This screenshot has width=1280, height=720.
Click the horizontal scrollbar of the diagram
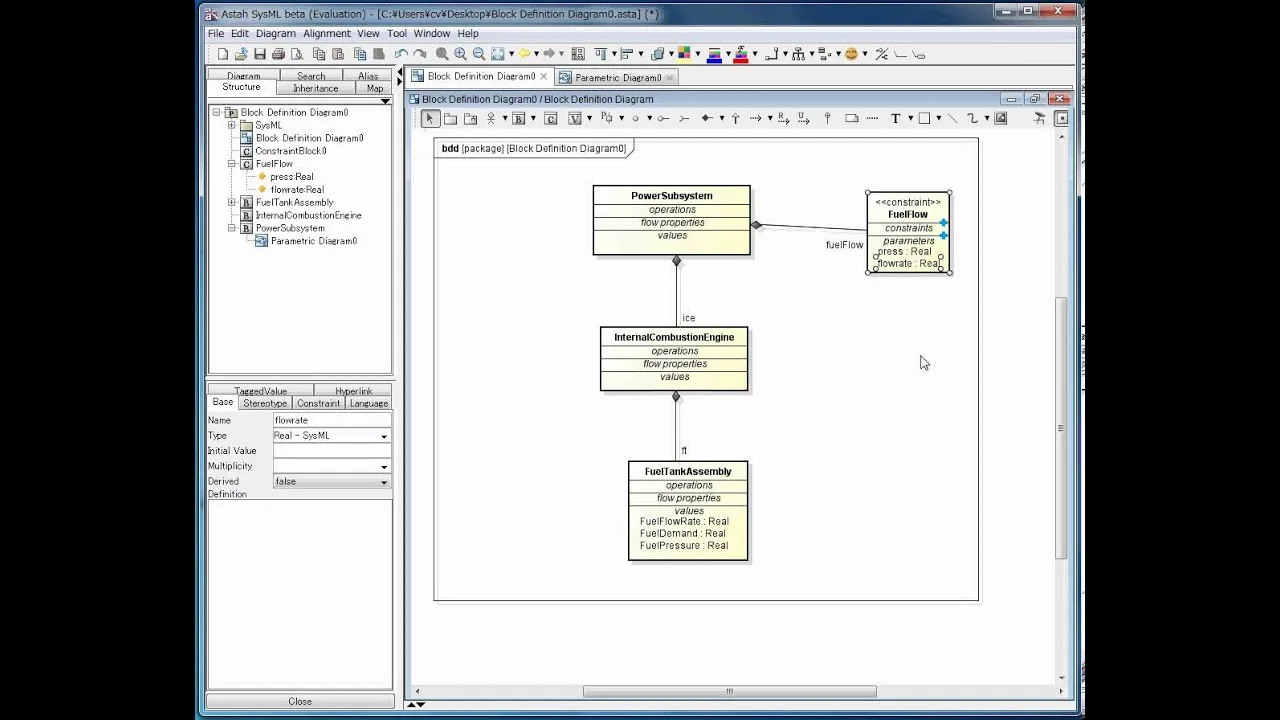point(729,691)
